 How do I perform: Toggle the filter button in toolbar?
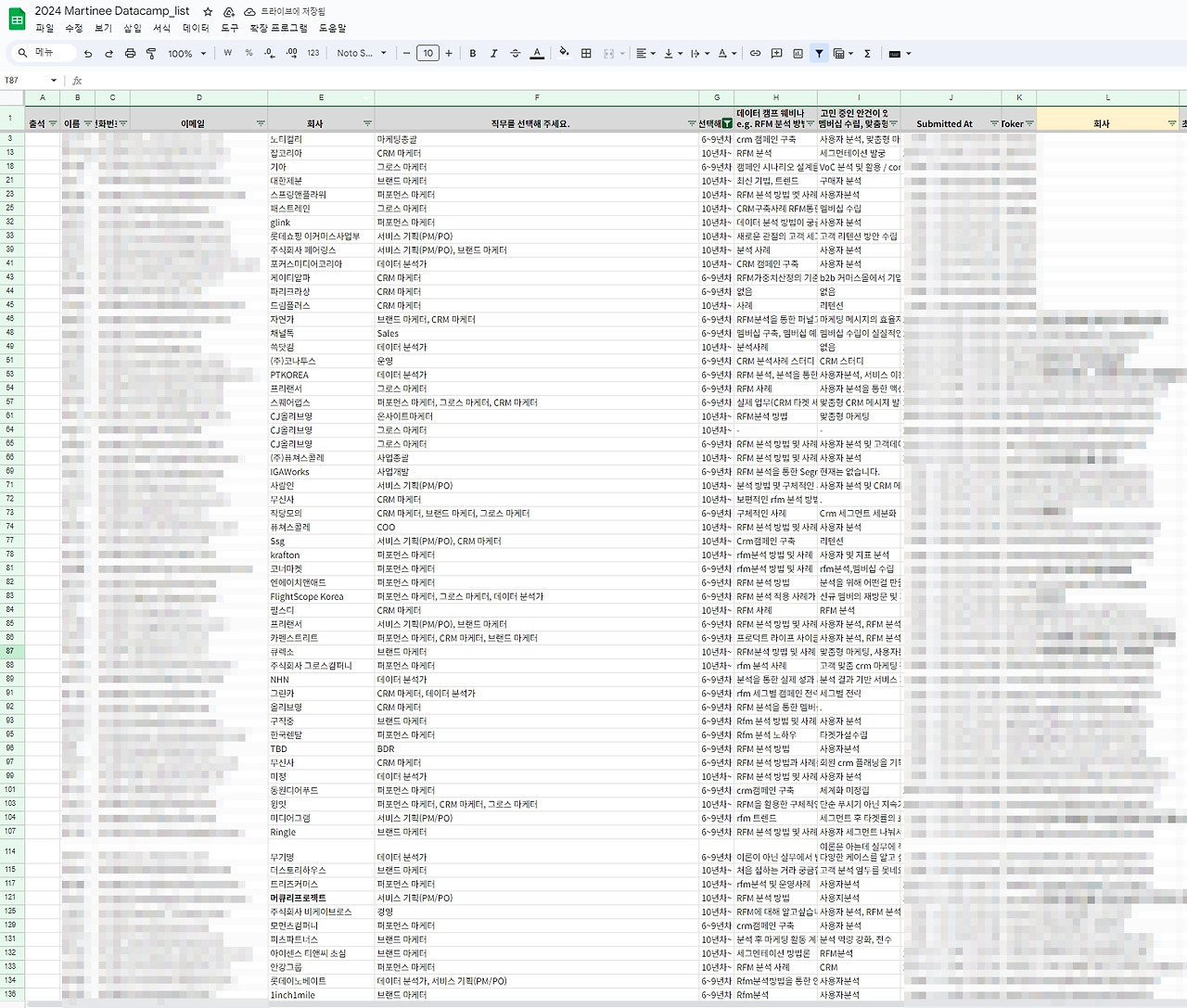tap(819, 54)
